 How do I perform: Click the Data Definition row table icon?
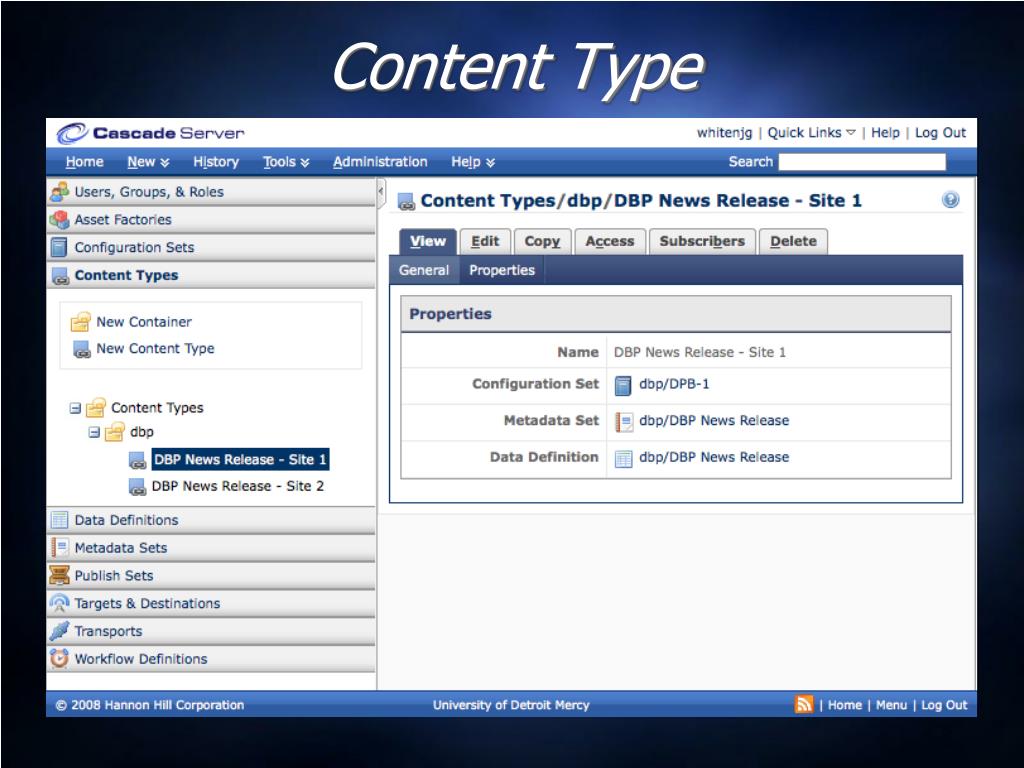(624, 458)
